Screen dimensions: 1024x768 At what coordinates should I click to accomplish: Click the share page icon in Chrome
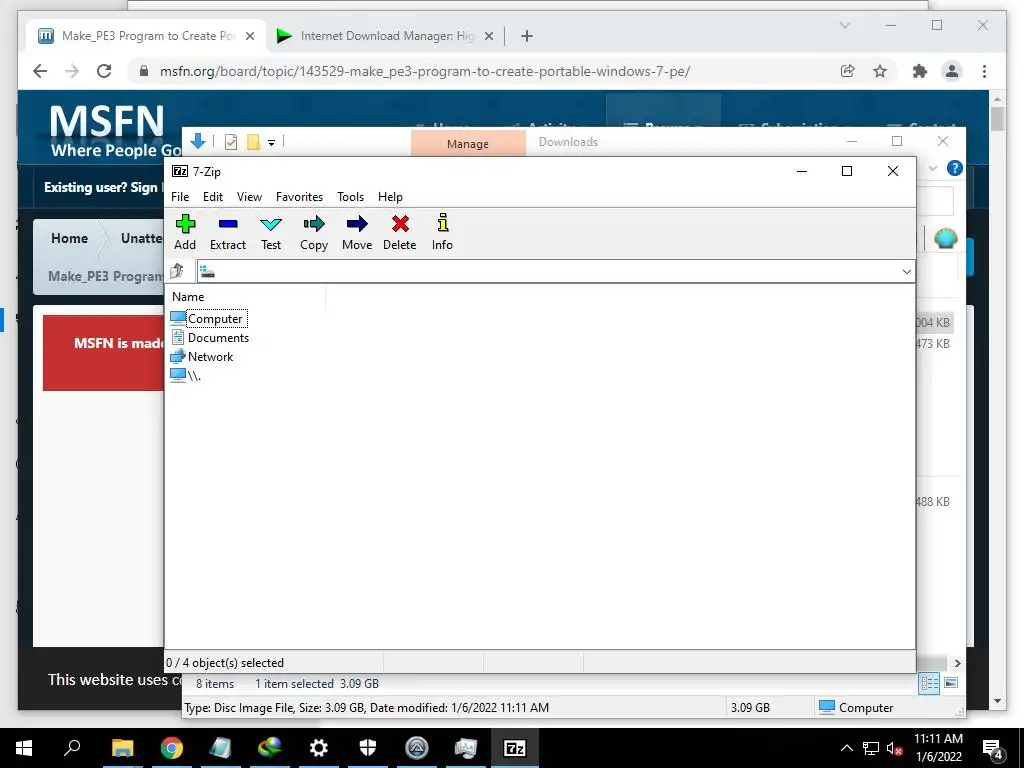coord(848,71)
